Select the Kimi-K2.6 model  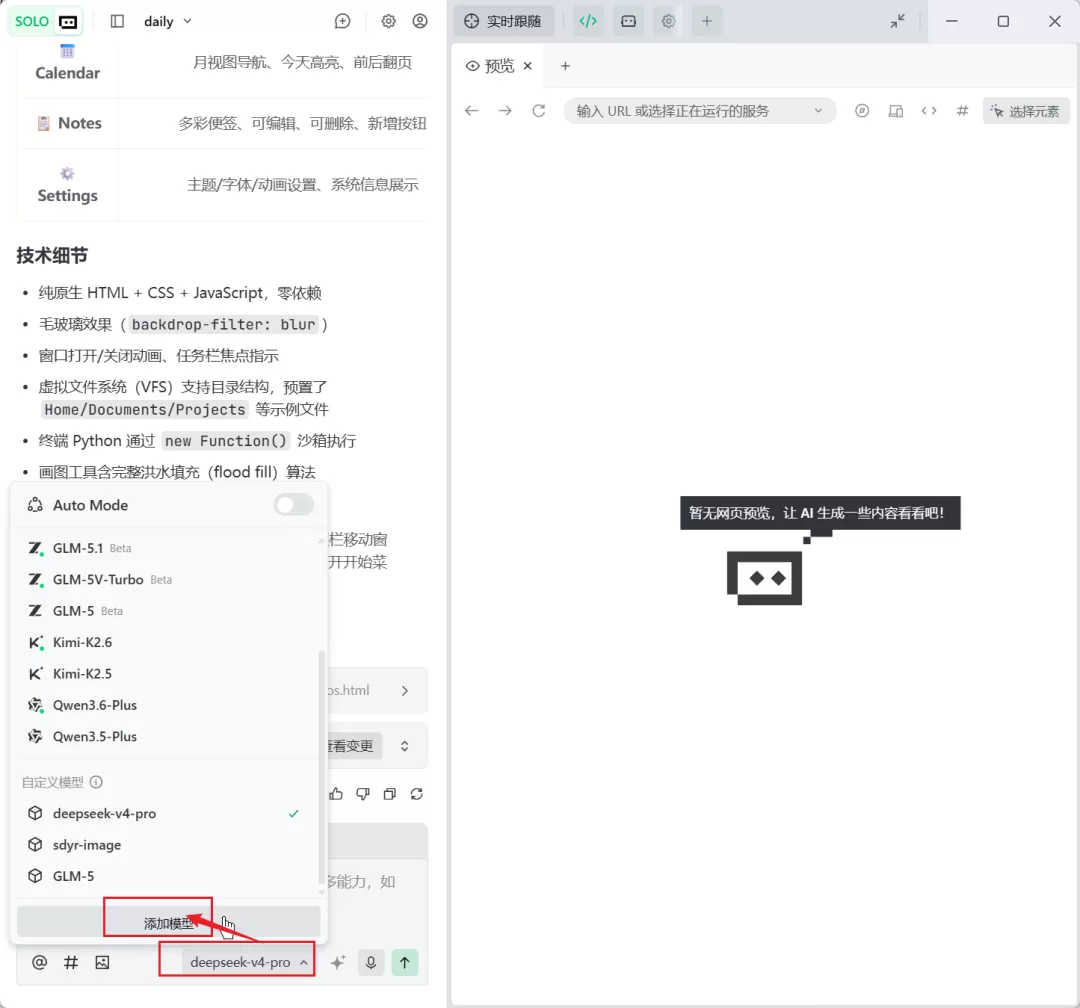(165, 642)
